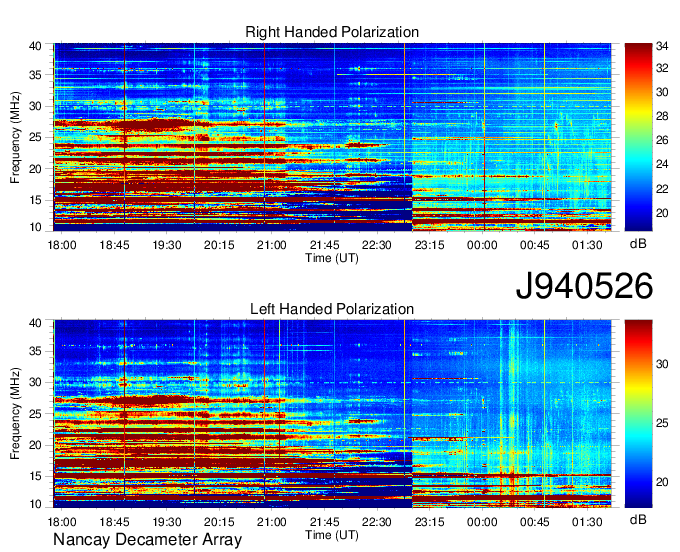Click the 21:00 time tick of the Right Handed plot

pyautogui.click(x=272, y=245)
